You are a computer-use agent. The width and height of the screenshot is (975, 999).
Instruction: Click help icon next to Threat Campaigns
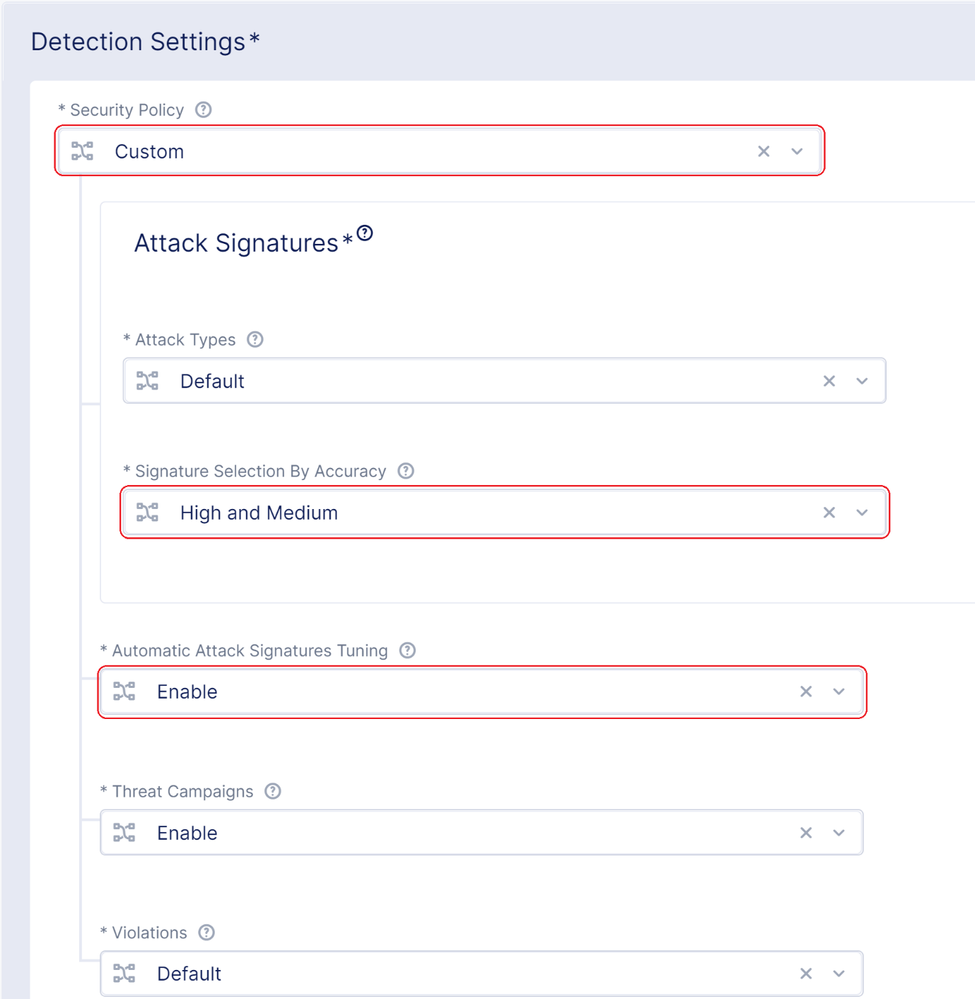pos(273,792)
